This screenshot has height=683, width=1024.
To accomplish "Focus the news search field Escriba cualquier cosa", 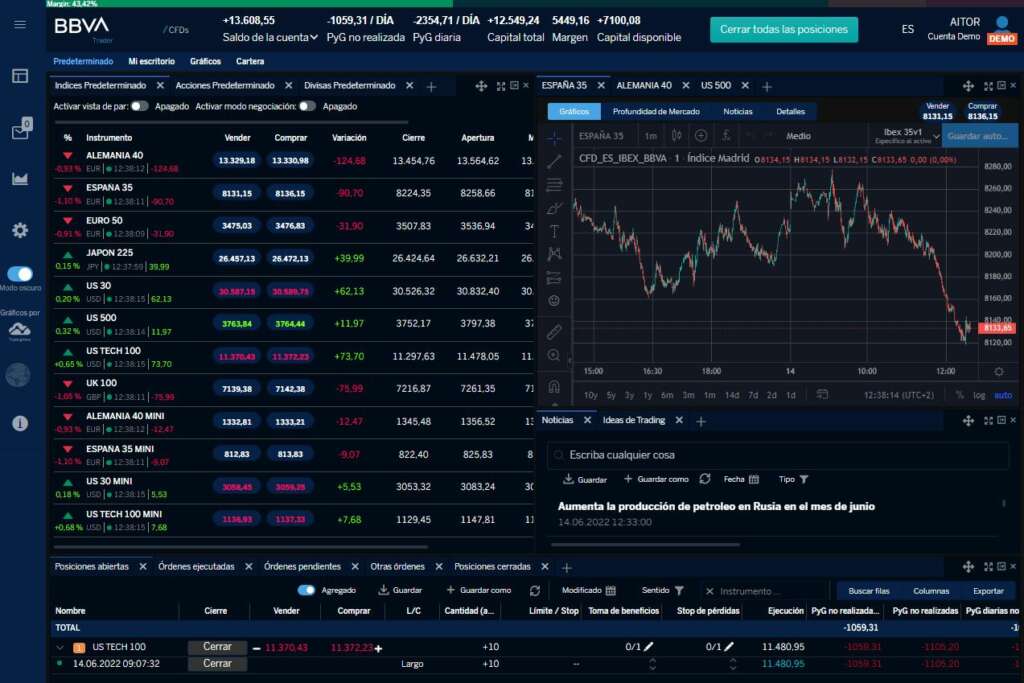I will 778,454.
